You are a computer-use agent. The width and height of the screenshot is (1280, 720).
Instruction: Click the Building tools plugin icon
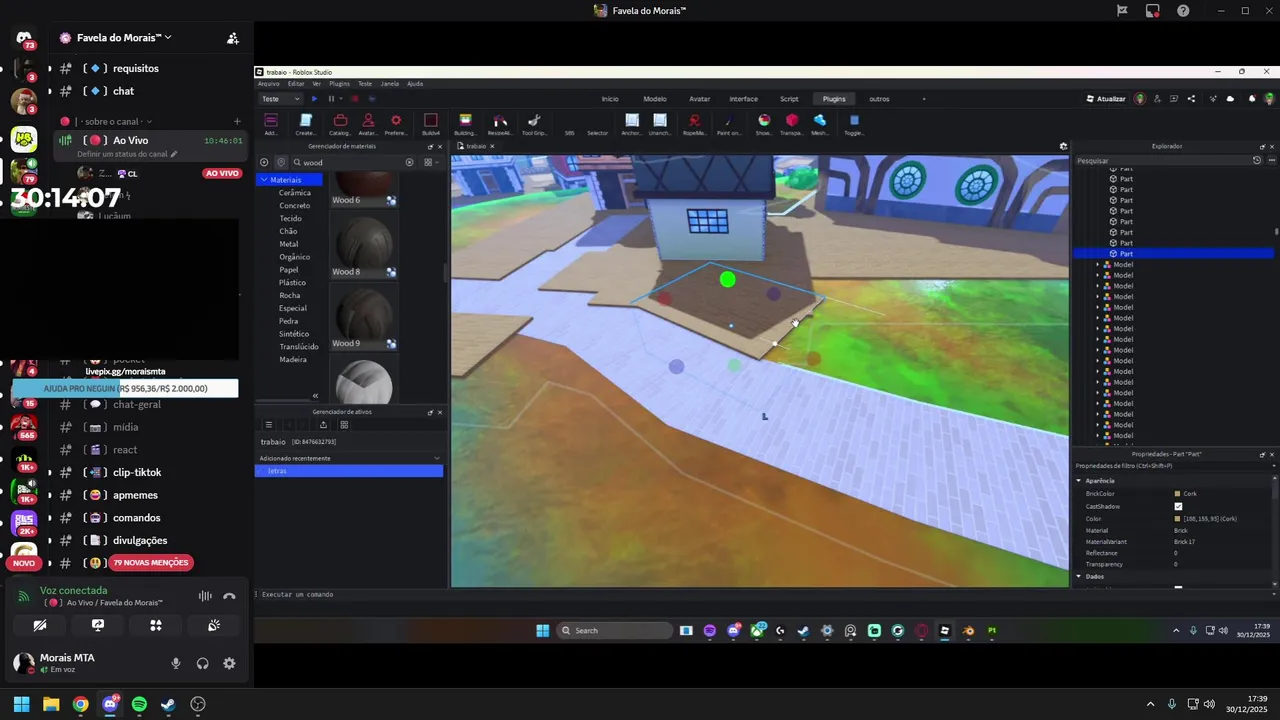point(465,121)
